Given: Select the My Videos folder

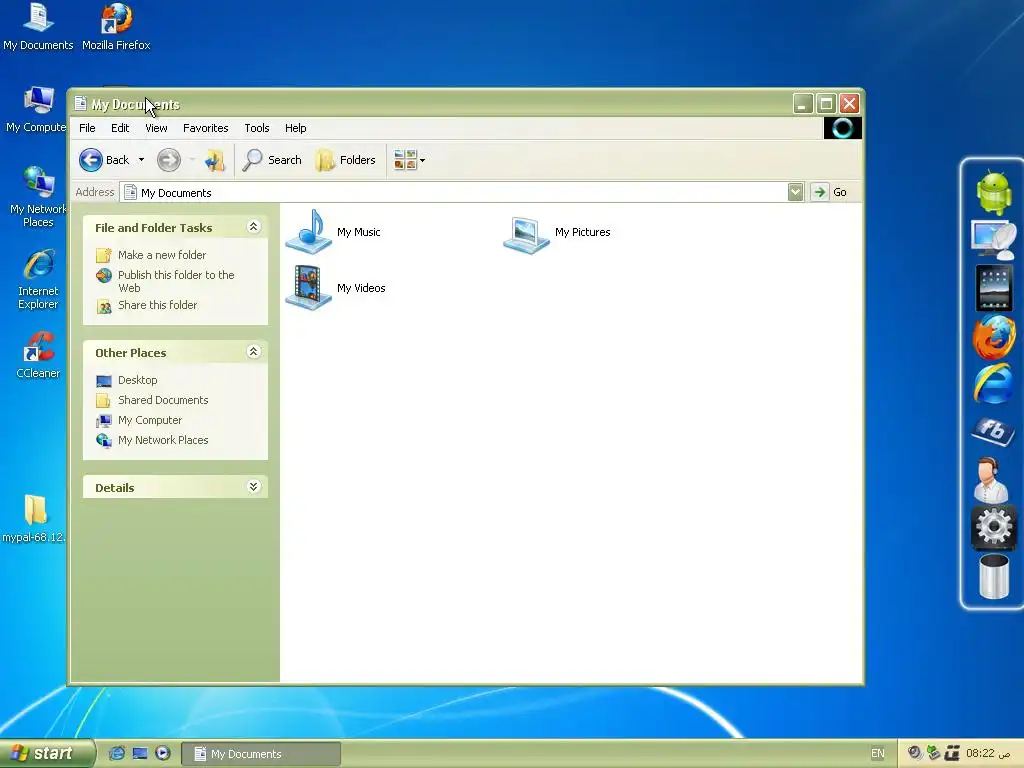Looking at the screenshot, I should coord(336,288).
